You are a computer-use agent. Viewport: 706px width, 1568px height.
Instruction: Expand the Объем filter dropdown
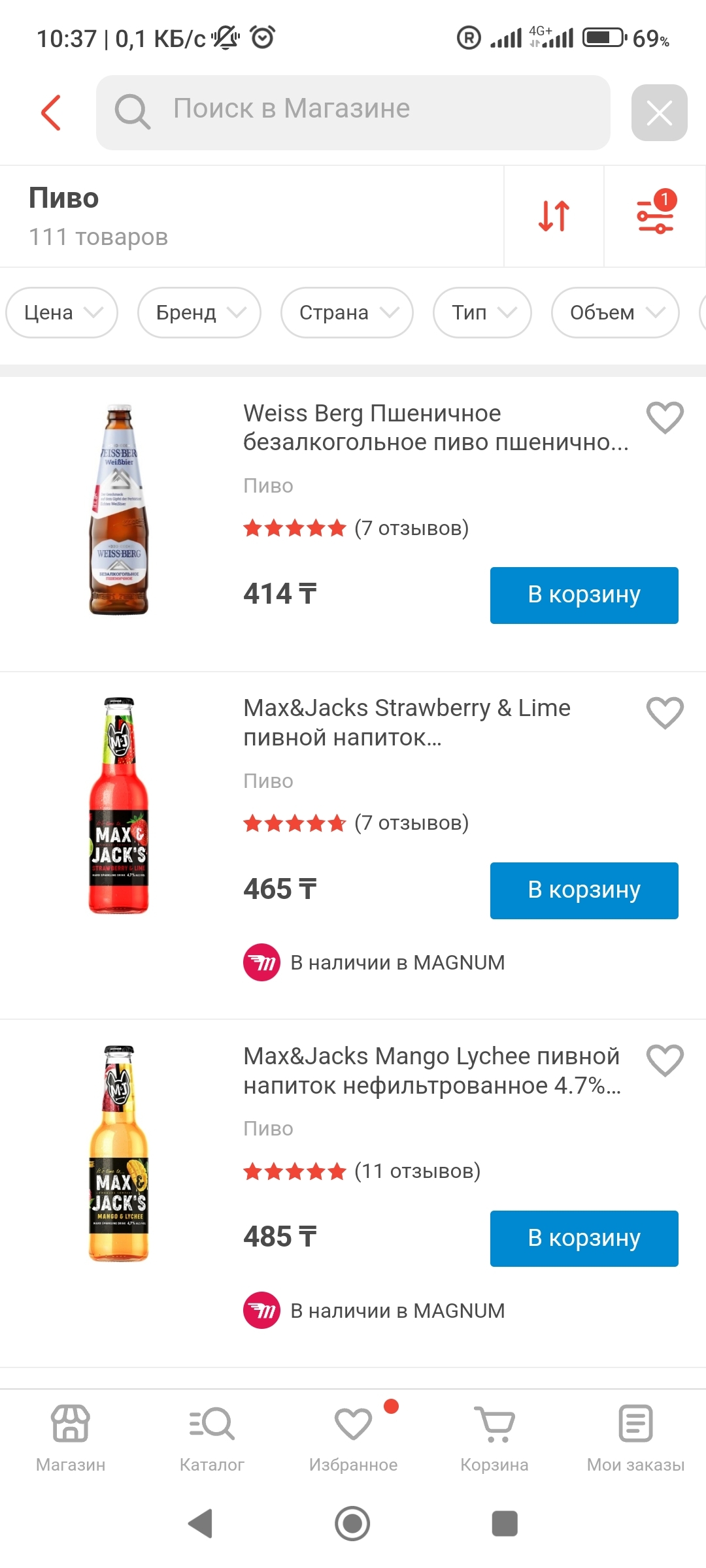point(615,312)
